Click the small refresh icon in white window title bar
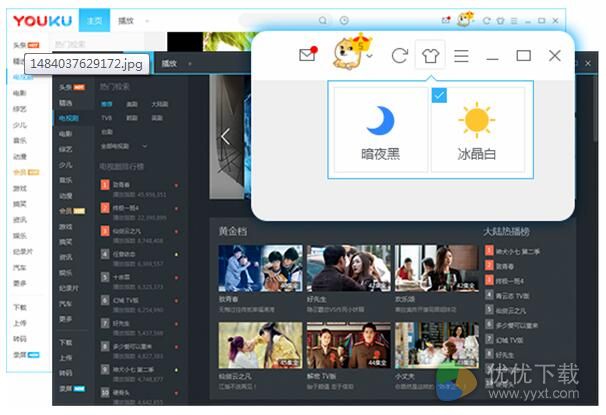 point(487,20)
